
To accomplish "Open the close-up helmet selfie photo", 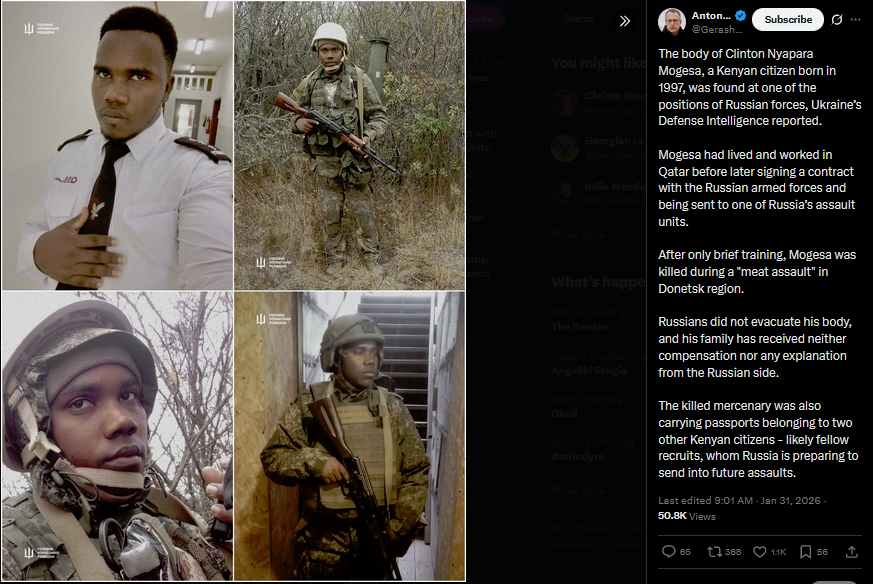I will [x=117, y=436].
